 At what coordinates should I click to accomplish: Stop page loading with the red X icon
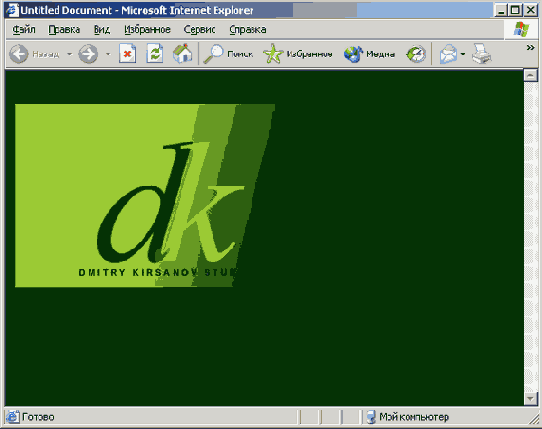pos(127,54)
